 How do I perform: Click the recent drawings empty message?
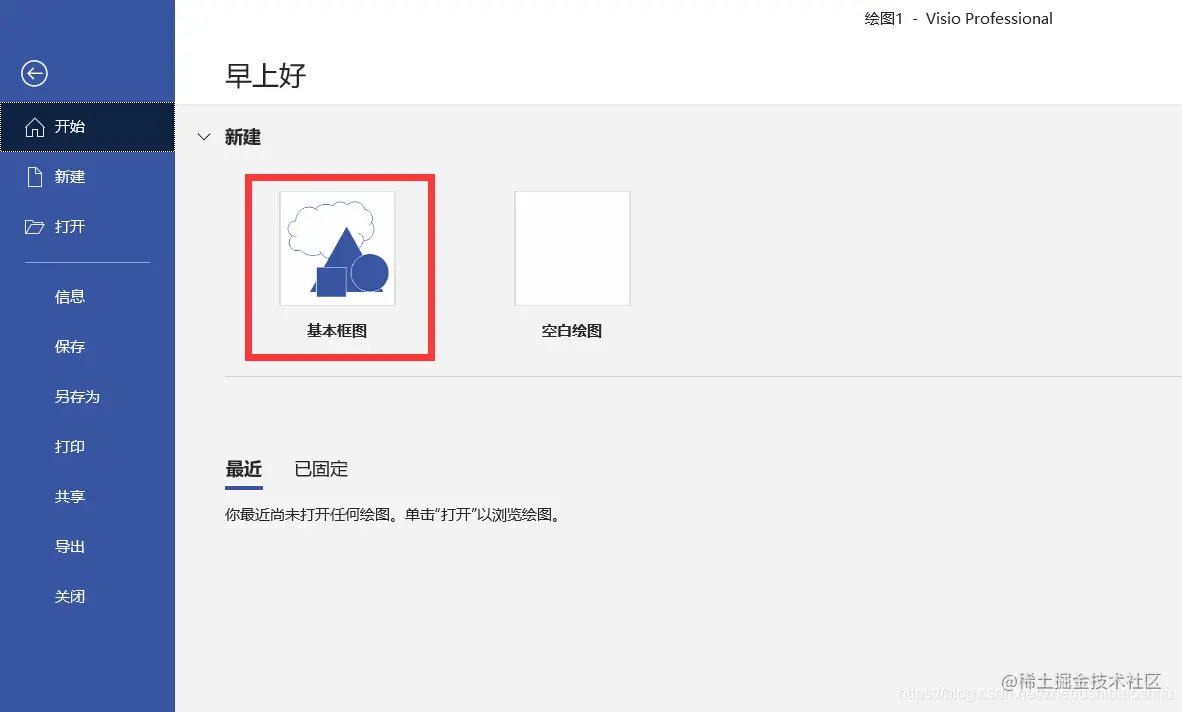click(393, 515)
